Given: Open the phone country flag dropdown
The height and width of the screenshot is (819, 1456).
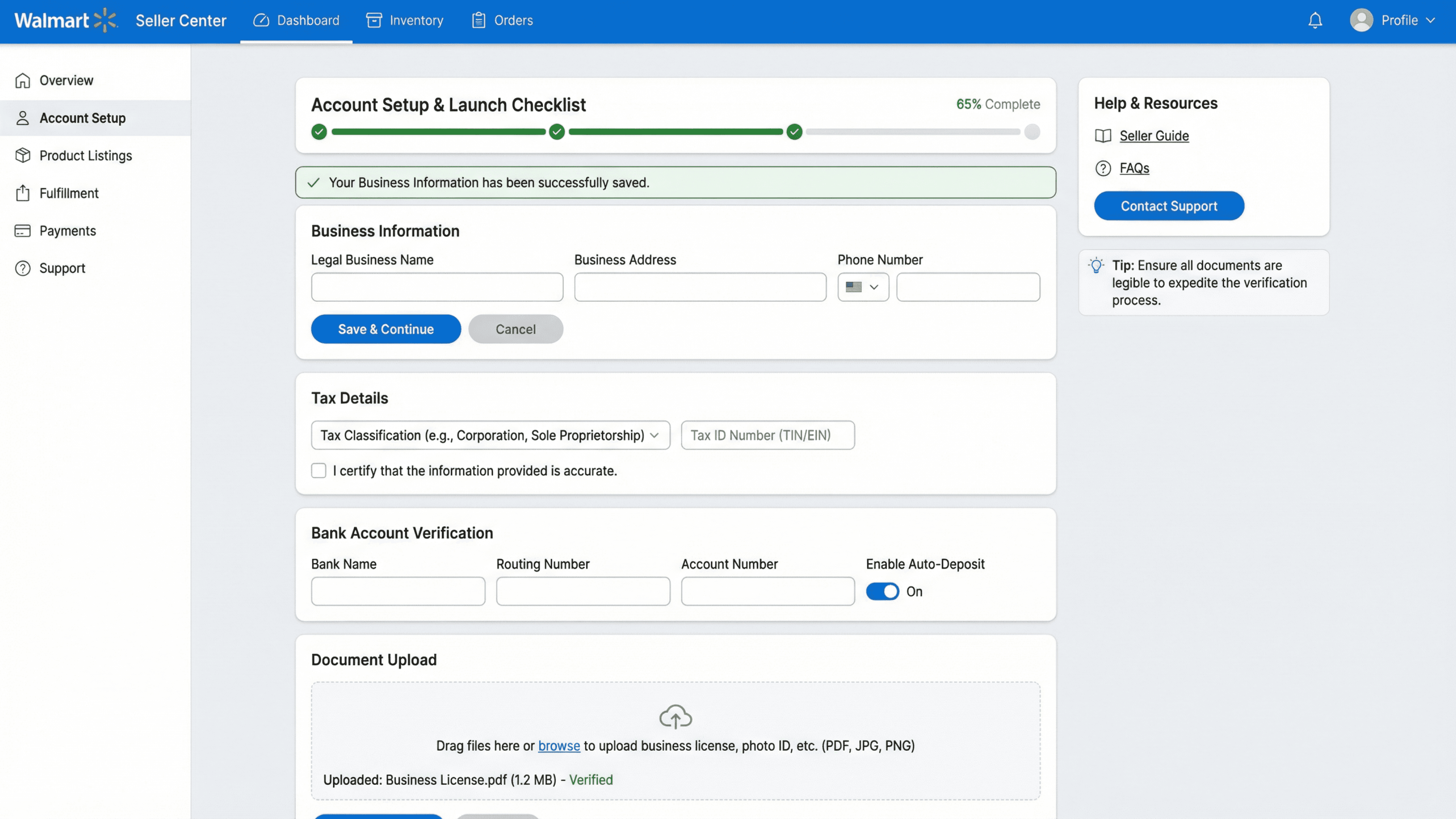Looking at the screenshot, I should click(x=863, y=287).
